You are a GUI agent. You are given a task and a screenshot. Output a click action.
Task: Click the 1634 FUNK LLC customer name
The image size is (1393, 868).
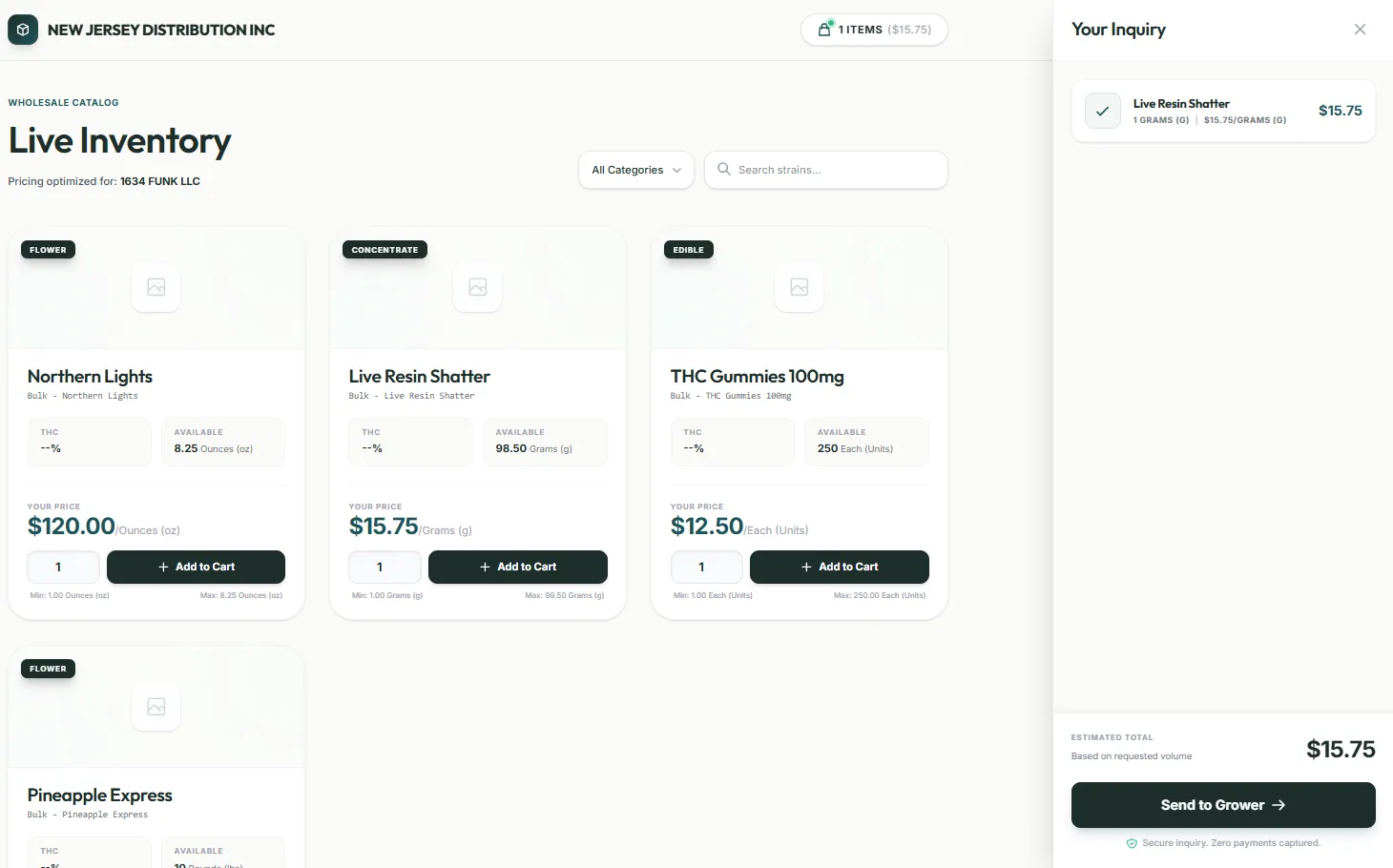(160, 181)
